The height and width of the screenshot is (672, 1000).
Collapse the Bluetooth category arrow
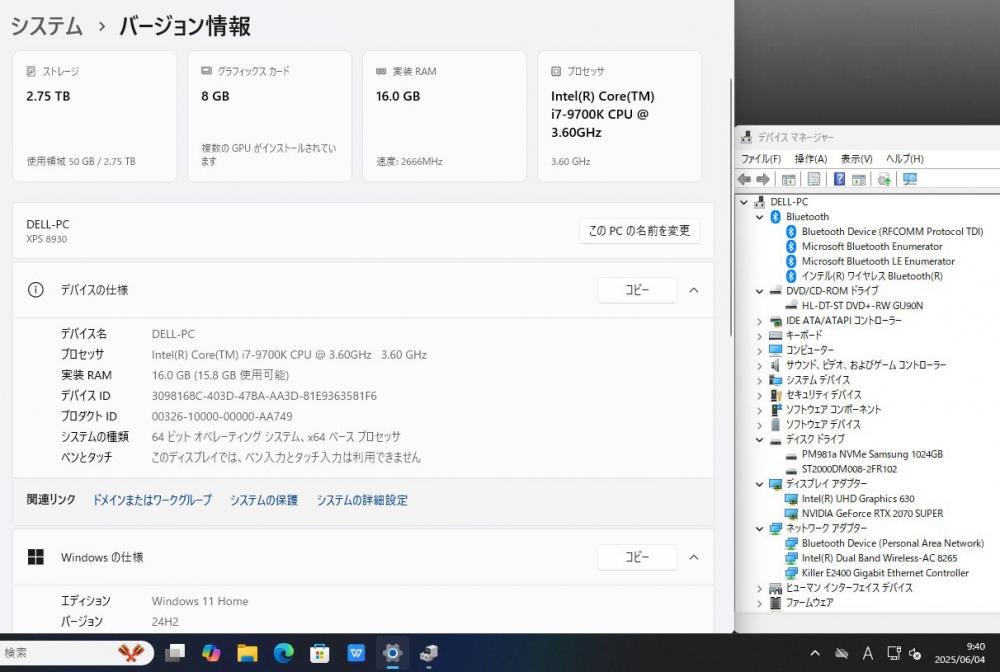coord(760,217)
